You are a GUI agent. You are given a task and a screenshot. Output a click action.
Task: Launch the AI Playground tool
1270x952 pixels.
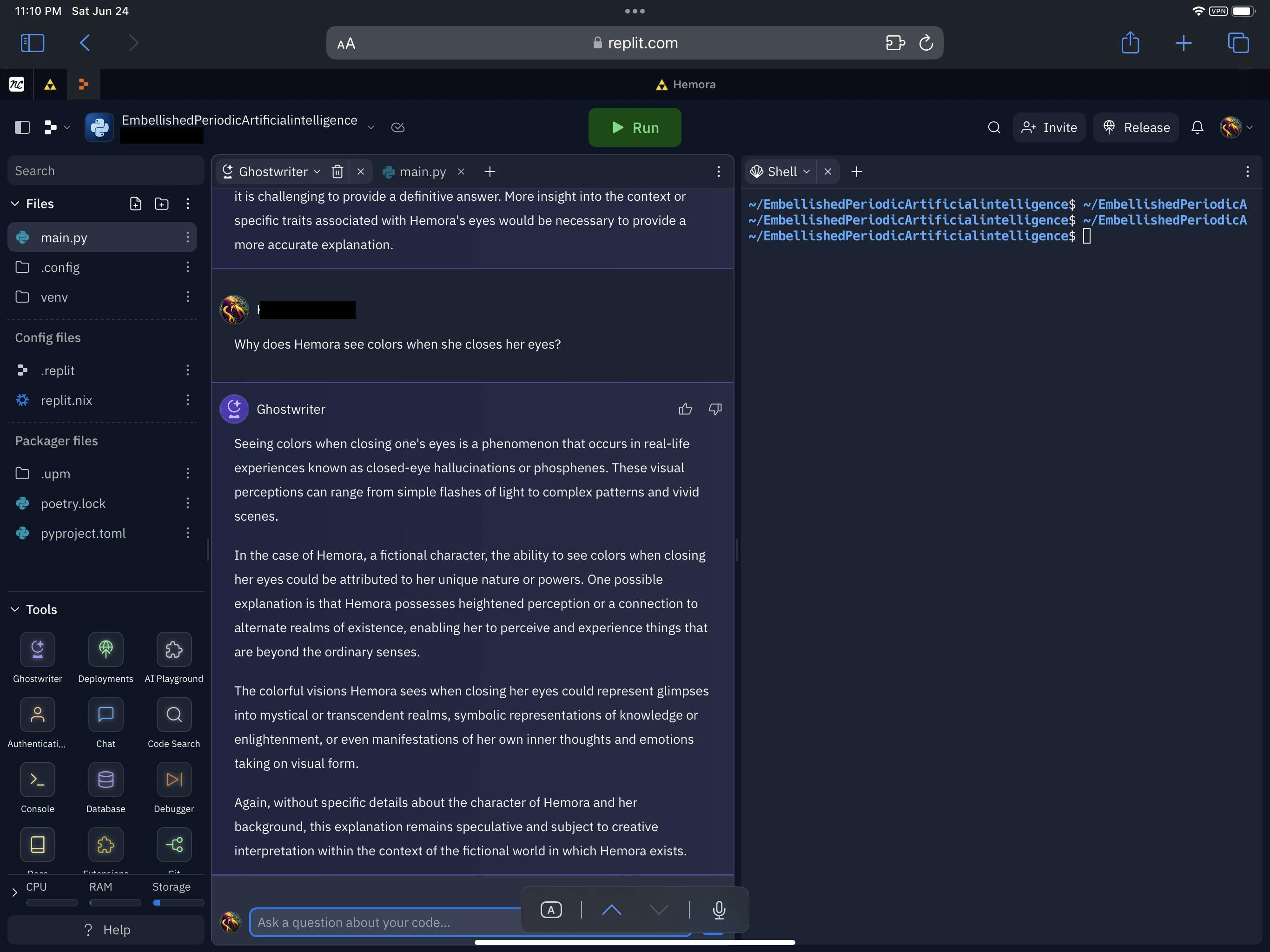(174, 649)
